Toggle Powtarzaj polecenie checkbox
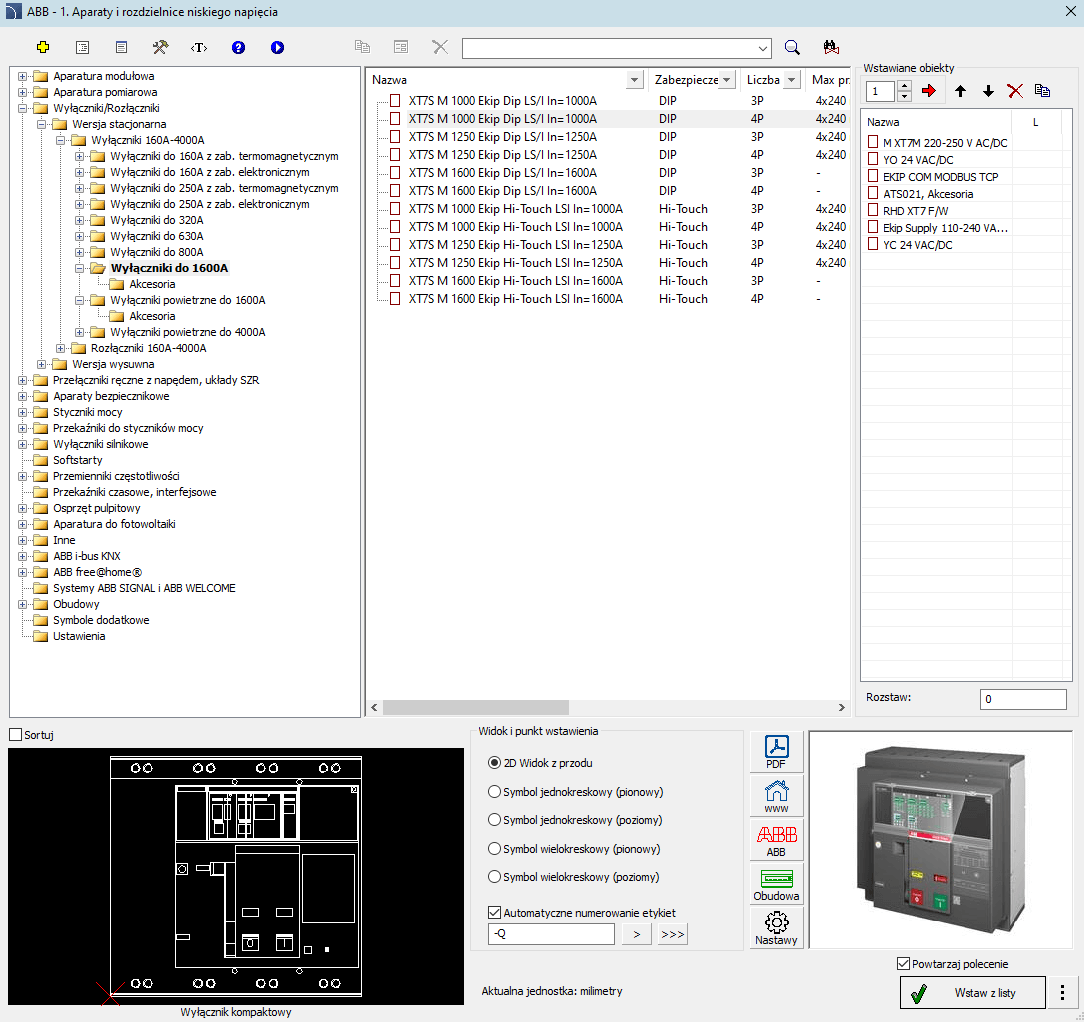 [903, 964]
